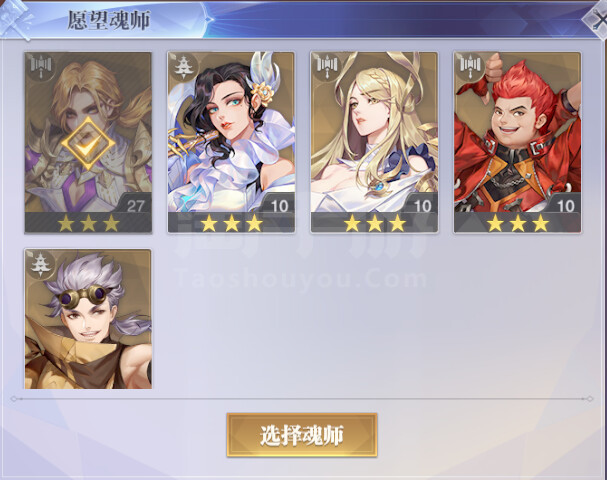Click star rating under red-haired hero
Viewport: 607px width, 480px height.
coord(518,223)
